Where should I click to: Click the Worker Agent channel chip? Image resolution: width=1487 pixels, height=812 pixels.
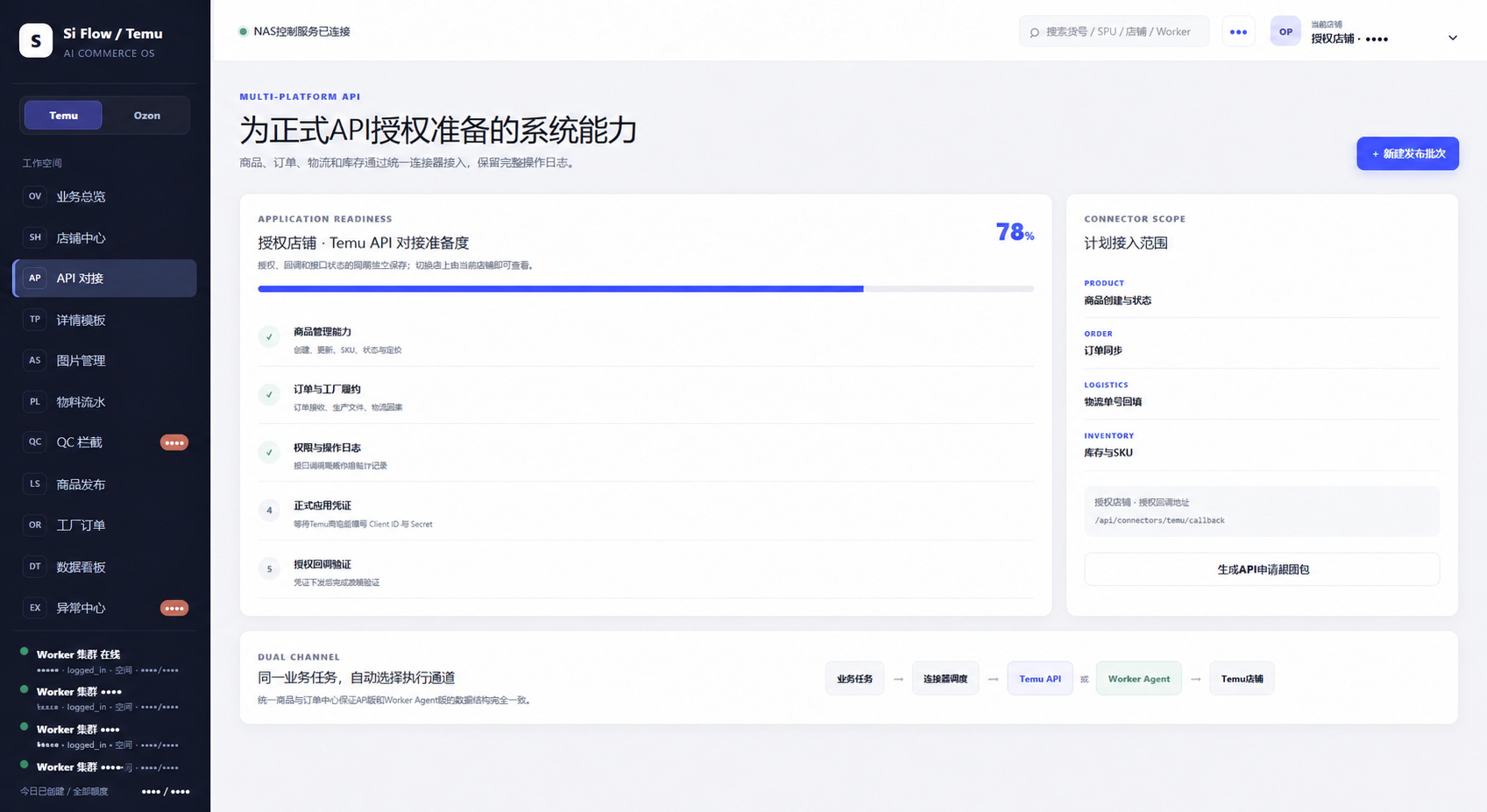1138,679
